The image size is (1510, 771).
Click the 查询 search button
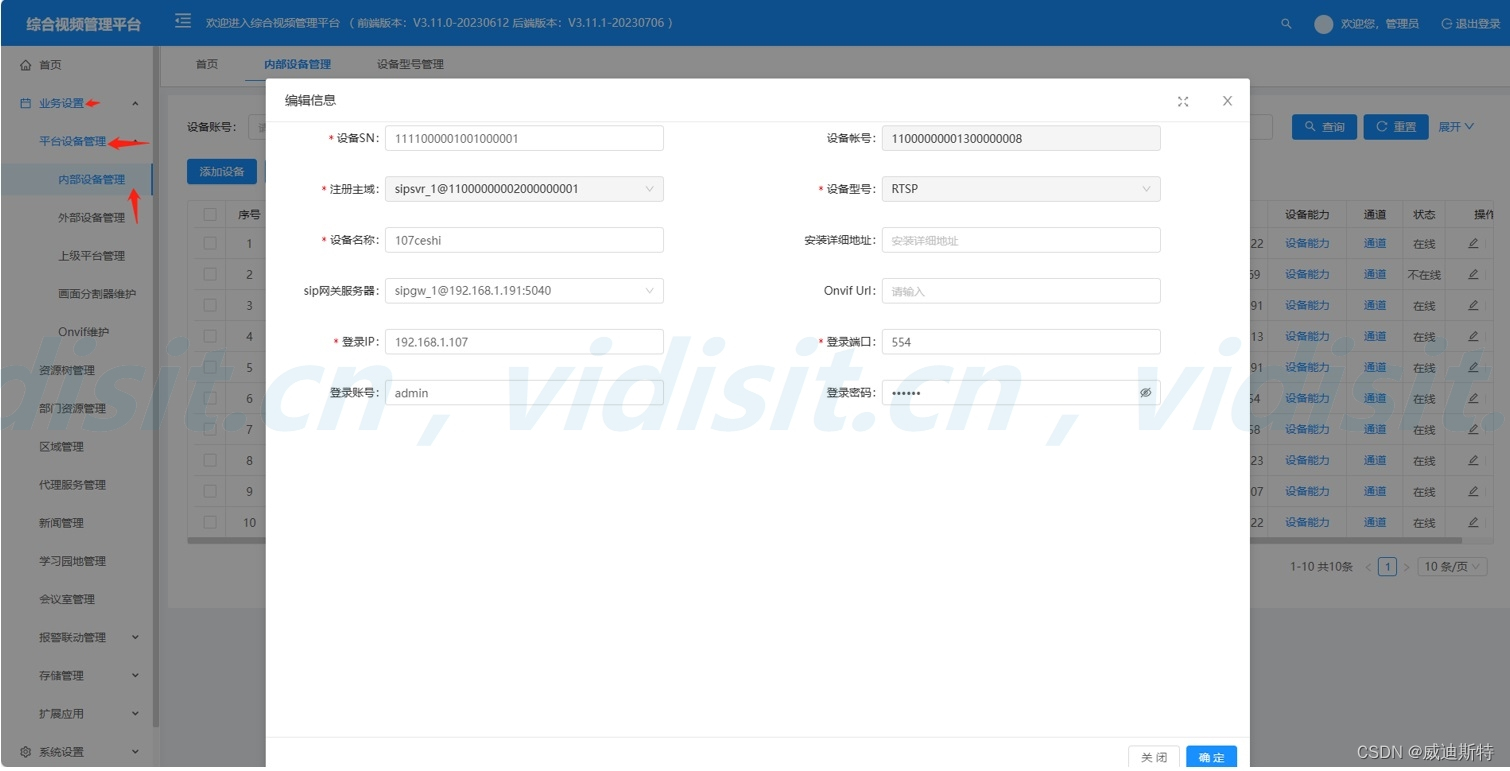(1324, 127)
